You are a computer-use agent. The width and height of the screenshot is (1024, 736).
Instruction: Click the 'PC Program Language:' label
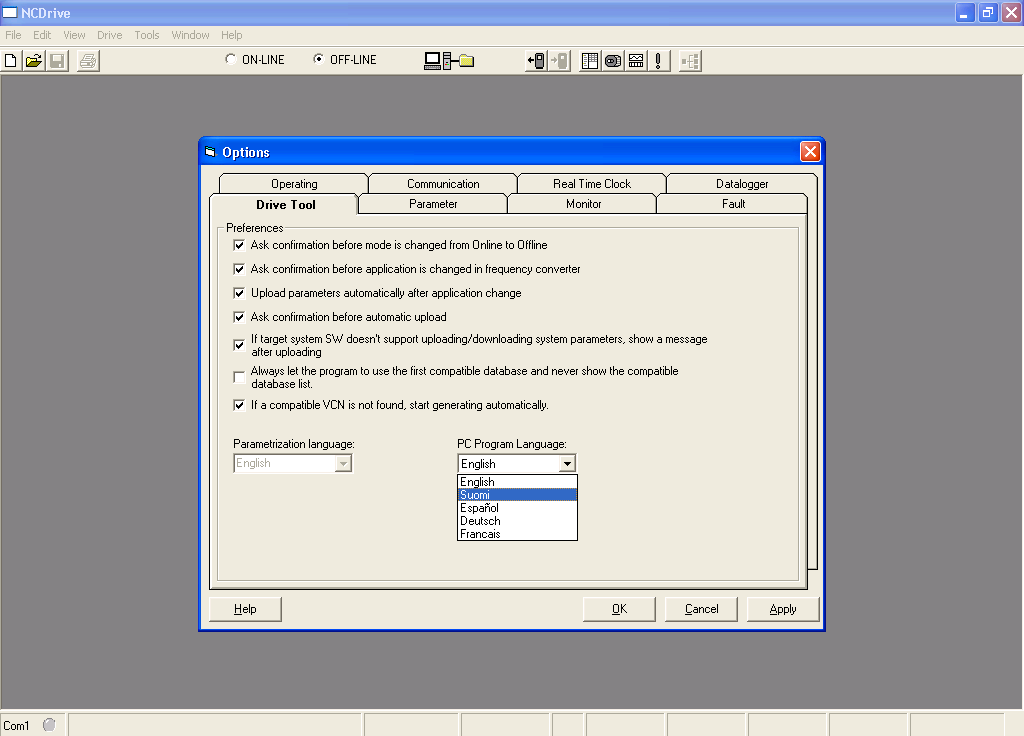pos(512,444)
